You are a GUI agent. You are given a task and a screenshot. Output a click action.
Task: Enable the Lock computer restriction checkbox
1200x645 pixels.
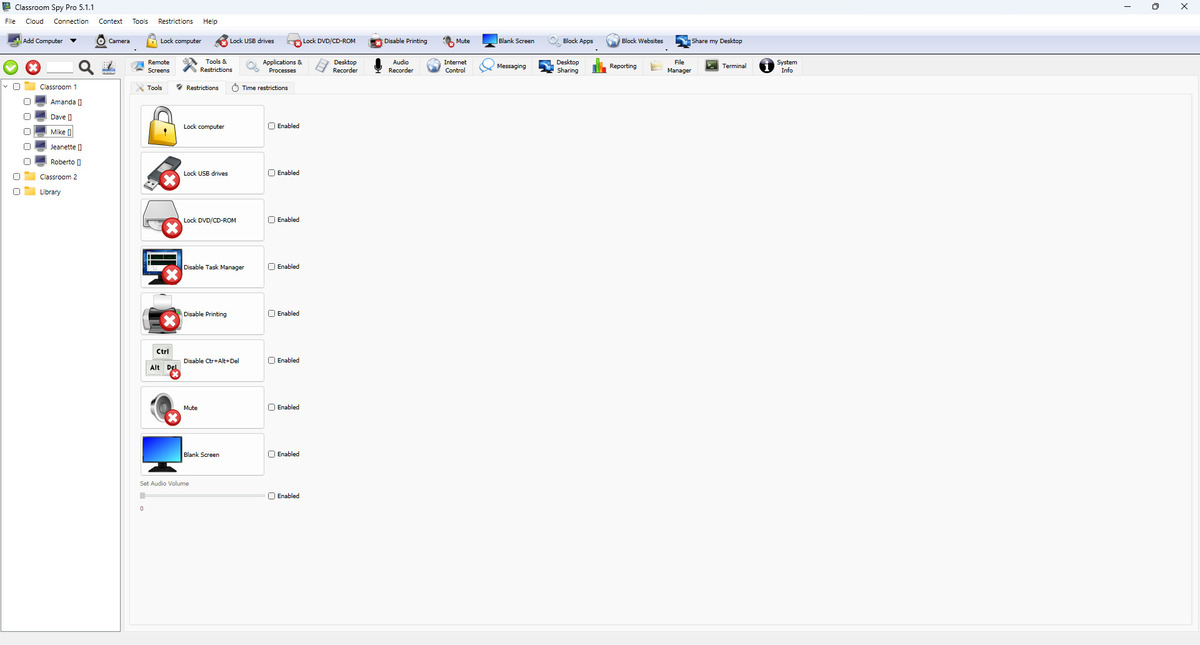(271, 125)
